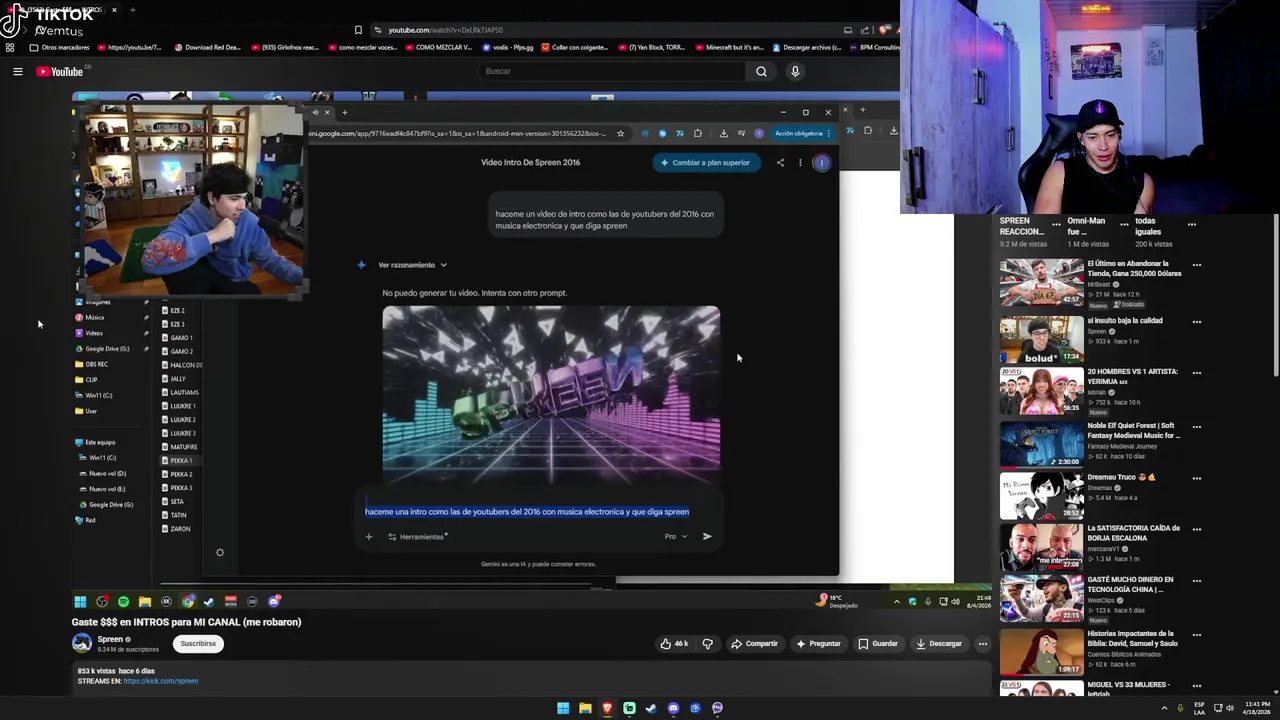1280x720 pixels.
Task: Open File Explorer on bottom taskbar
Action: coord(585,708)
